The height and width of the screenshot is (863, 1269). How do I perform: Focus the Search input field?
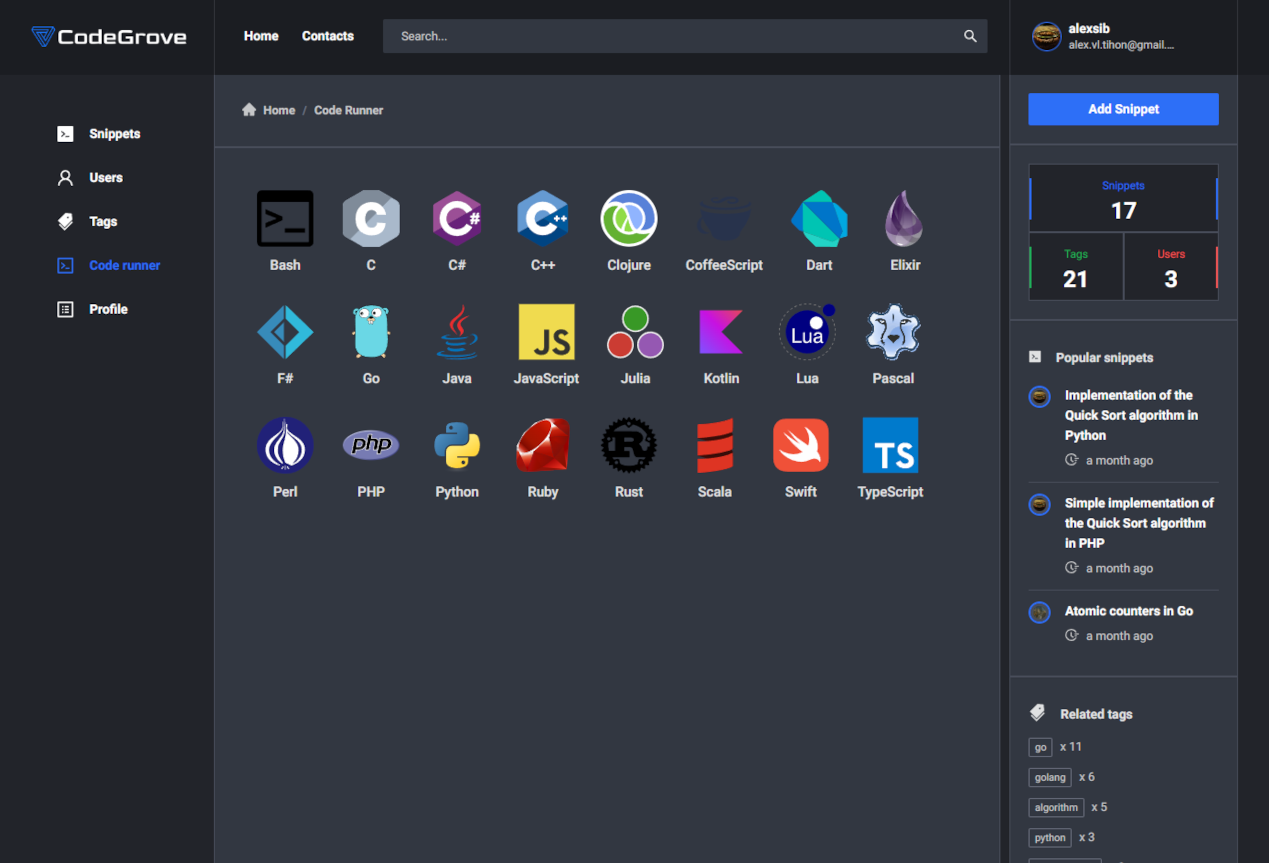(685, 36)
